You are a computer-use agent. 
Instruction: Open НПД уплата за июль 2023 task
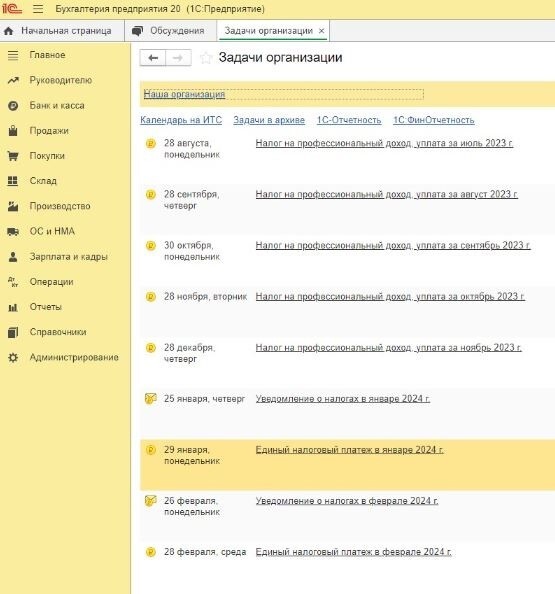(x=385, y=143)
